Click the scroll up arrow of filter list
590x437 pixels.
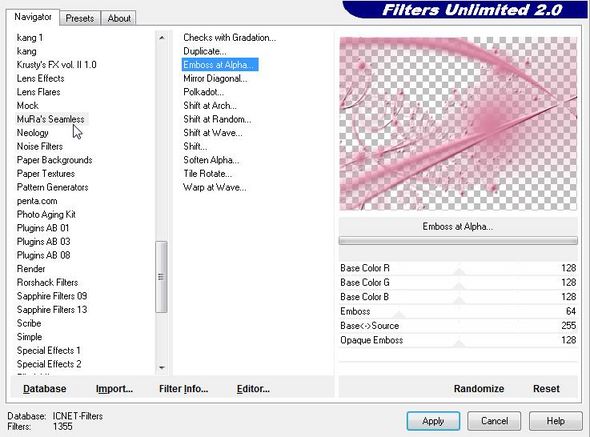click(x=161, y=38)
